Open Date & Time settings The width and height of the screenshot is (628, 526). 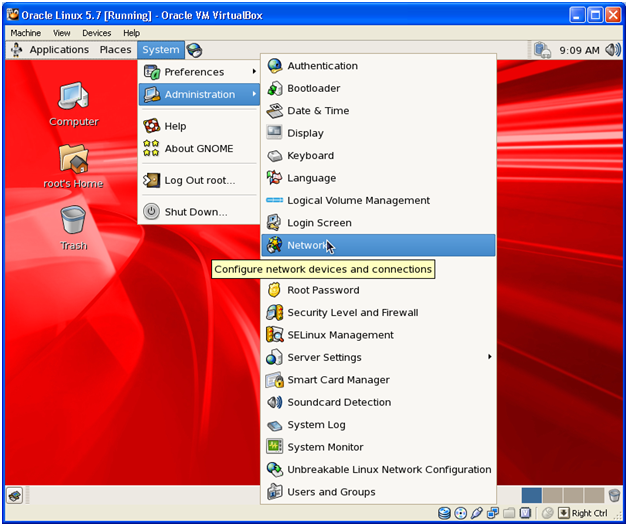pos(378,111)
